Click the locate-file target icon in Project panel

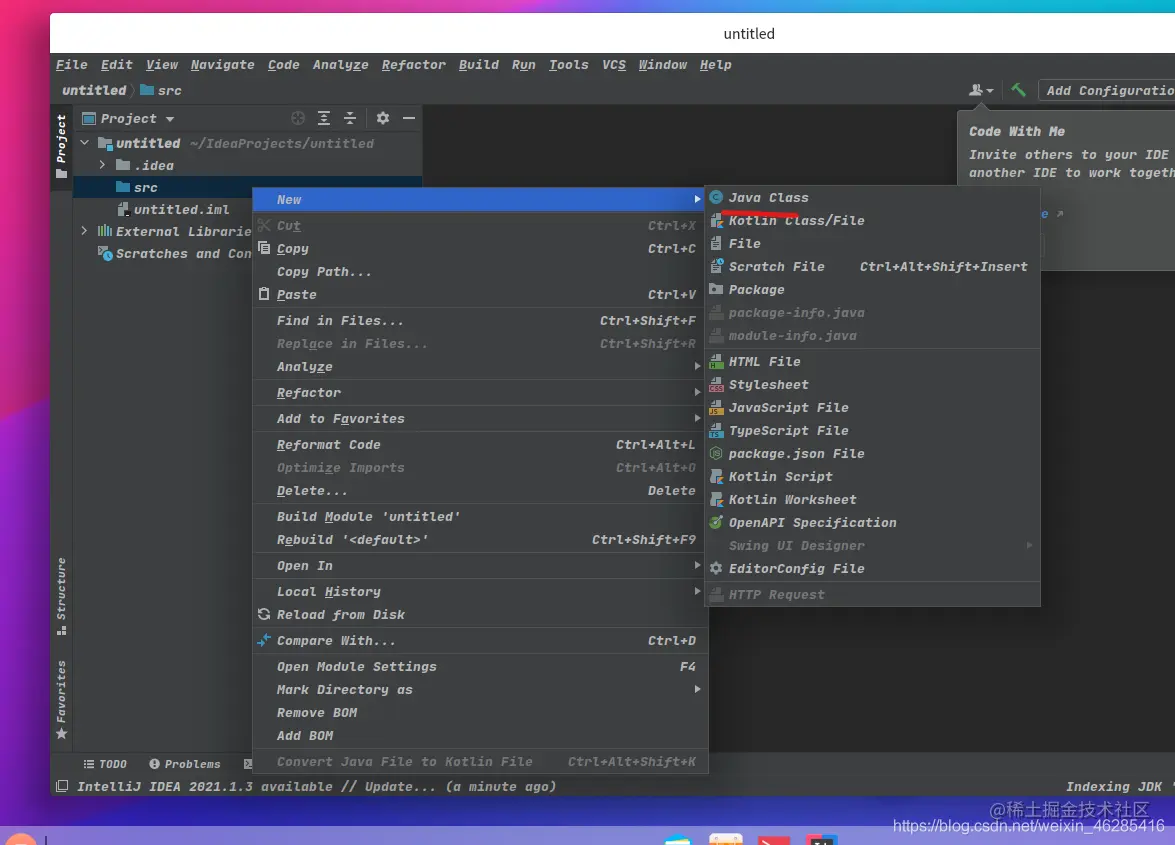point(297,118)
